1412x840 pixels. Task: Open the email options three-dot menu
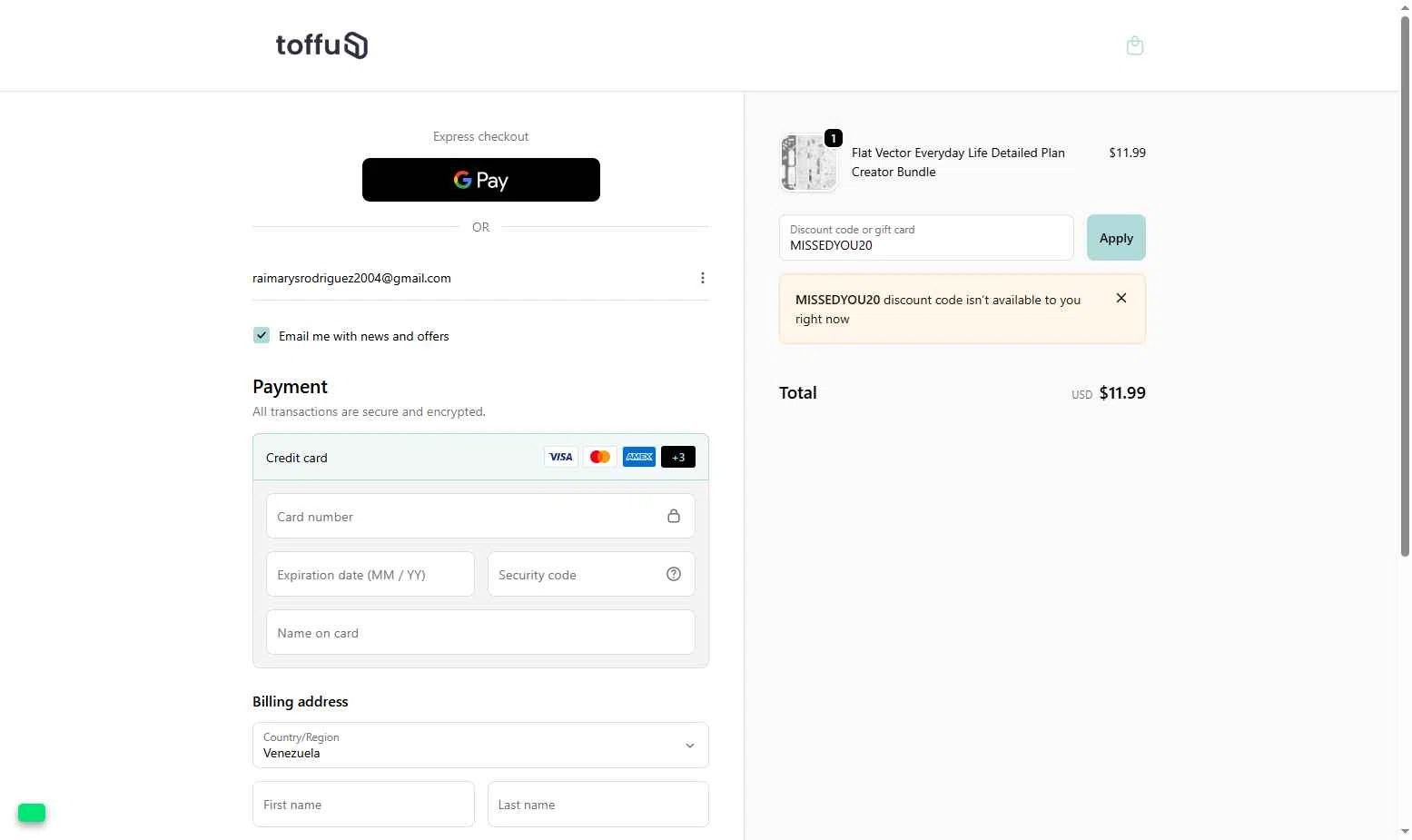(x=702, y=278)
